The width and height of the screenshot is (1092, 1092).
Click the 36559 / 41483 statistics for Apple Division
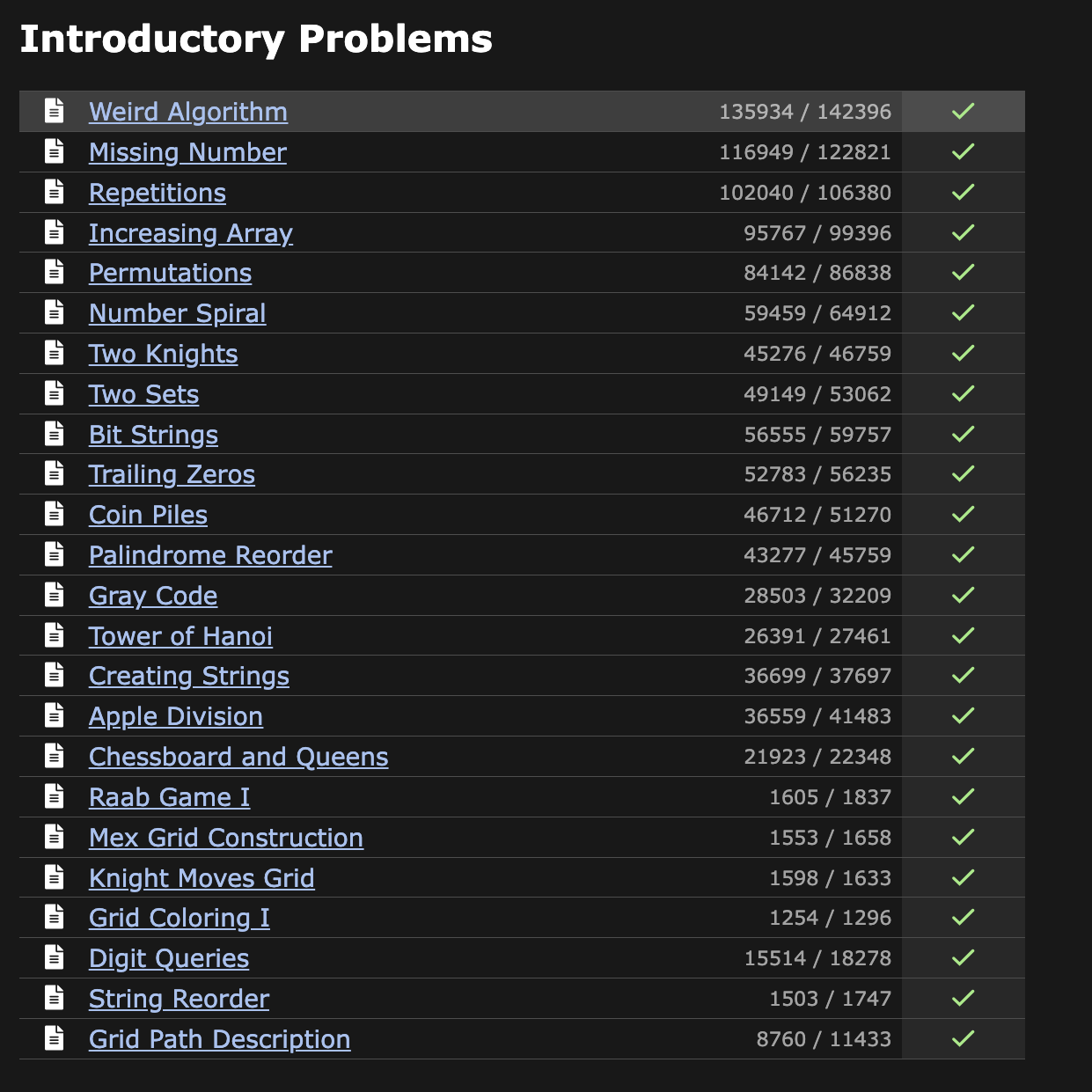(x=817, y=716)
